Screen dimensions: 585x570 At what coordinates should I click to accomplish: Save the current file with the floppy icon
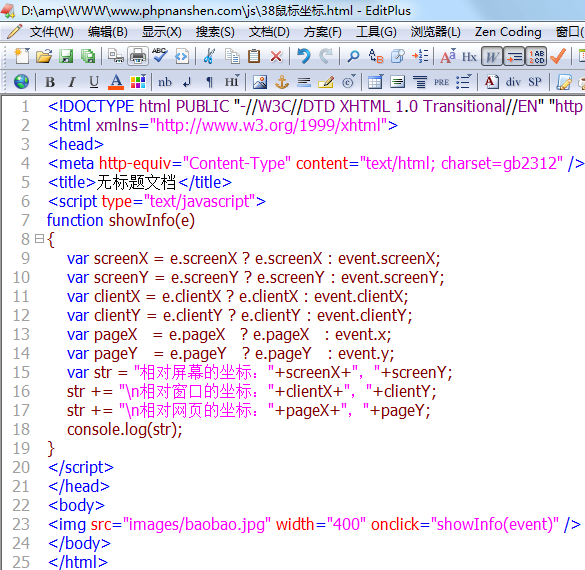[x=66, y=56]
